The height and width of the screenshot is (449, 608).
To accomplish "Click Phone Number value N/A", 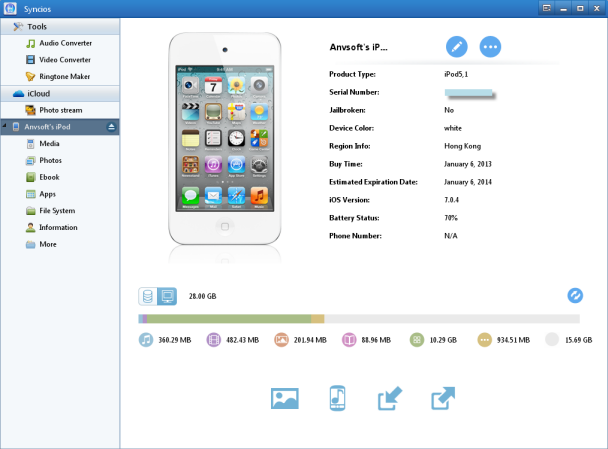I will 451,236.
